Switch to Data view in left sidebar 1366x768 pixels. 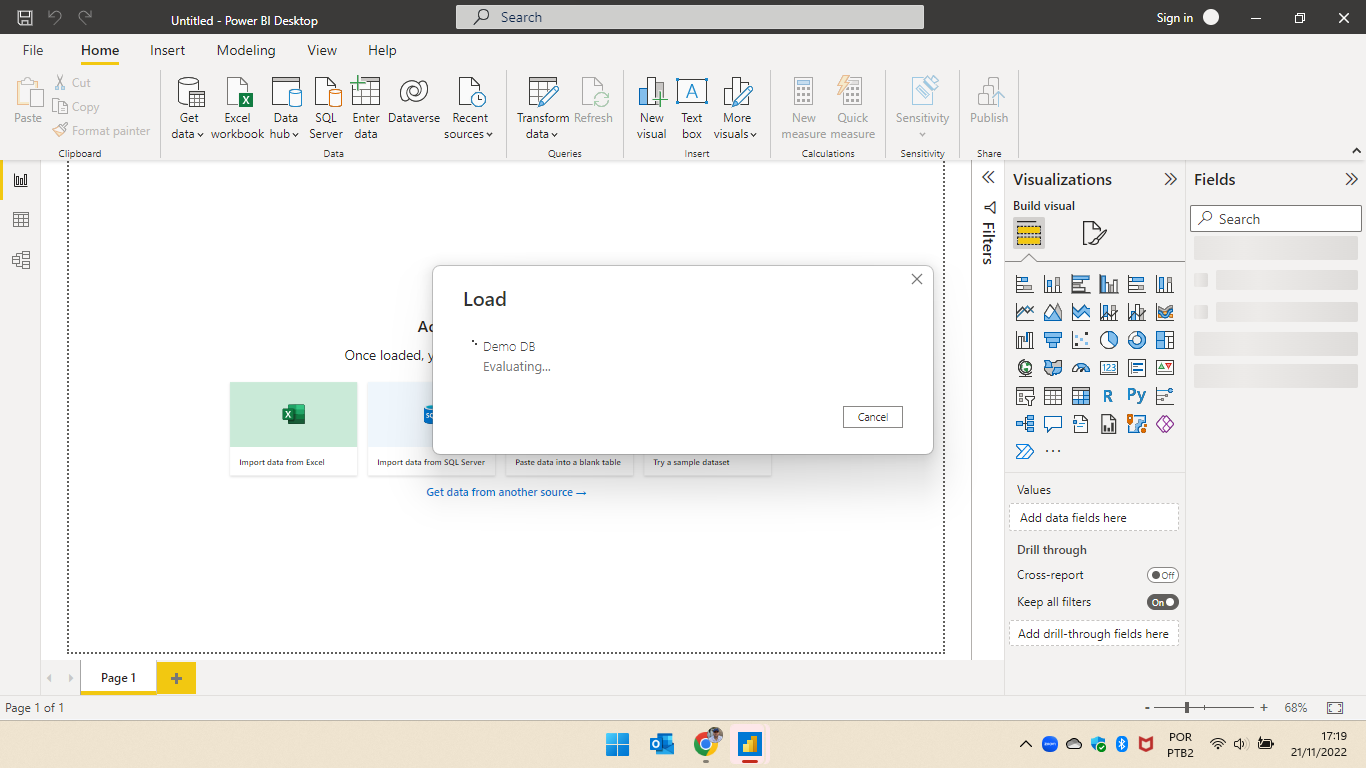[20, 220]
